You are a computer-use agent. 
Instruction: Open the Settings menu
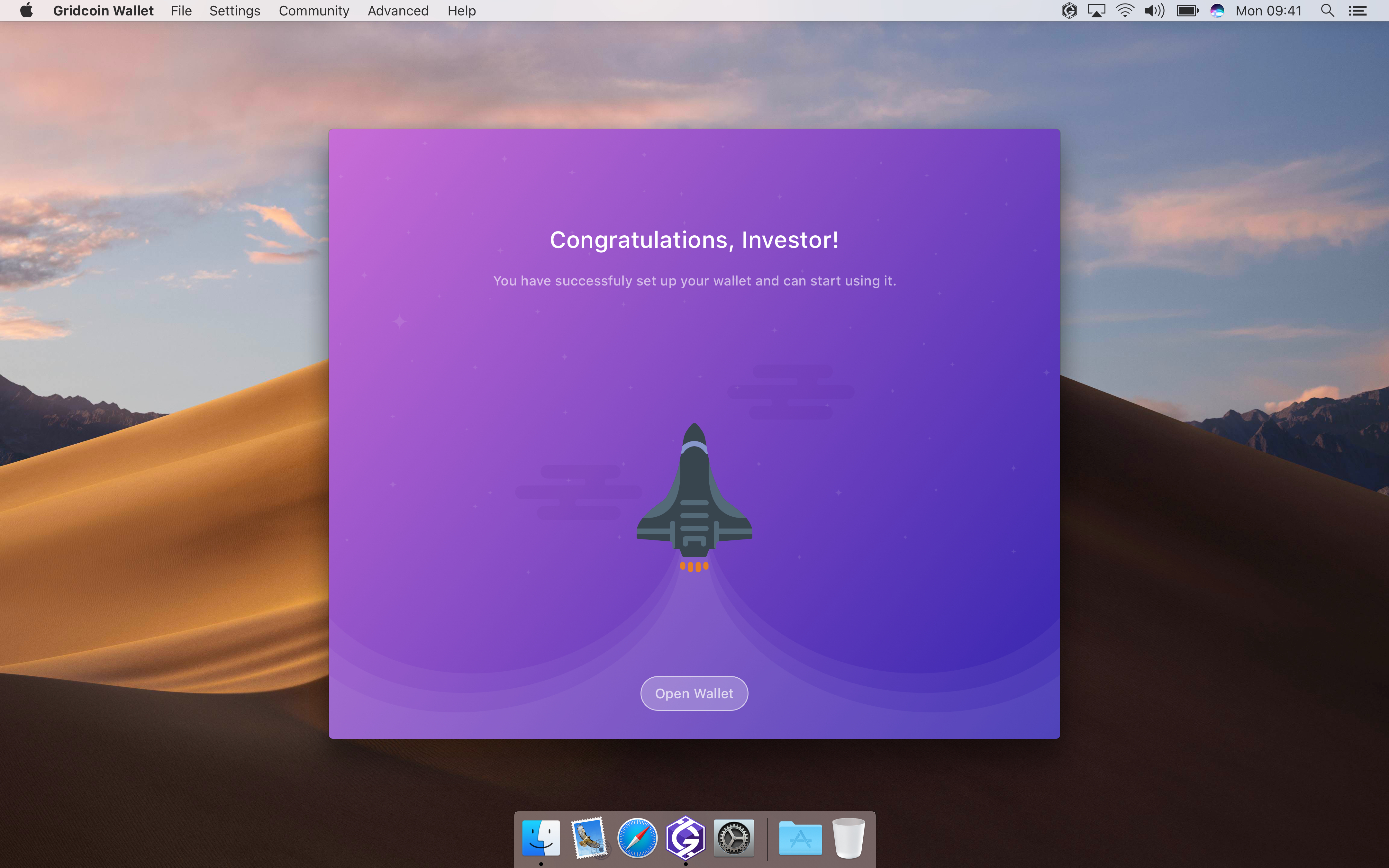click(235, 10)
